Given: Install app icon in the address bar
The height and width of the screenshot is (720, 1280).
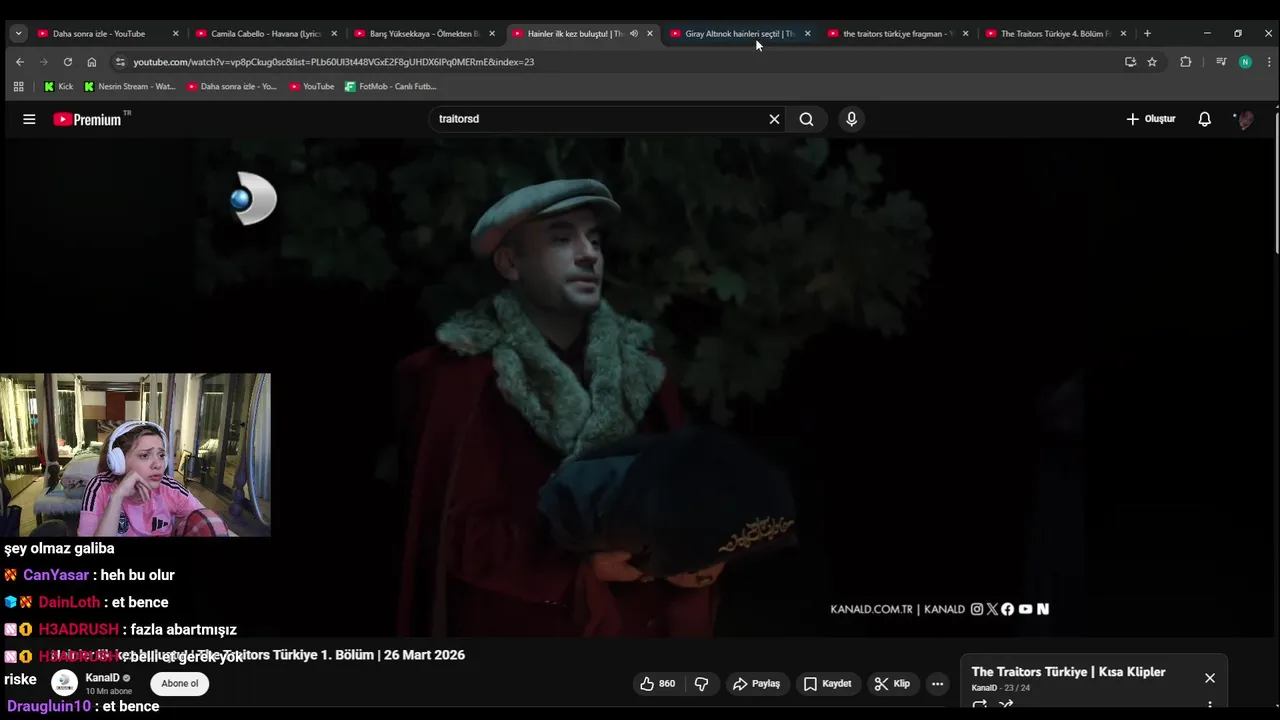Looking at the screenshot, I should (x=1130, y=62).
